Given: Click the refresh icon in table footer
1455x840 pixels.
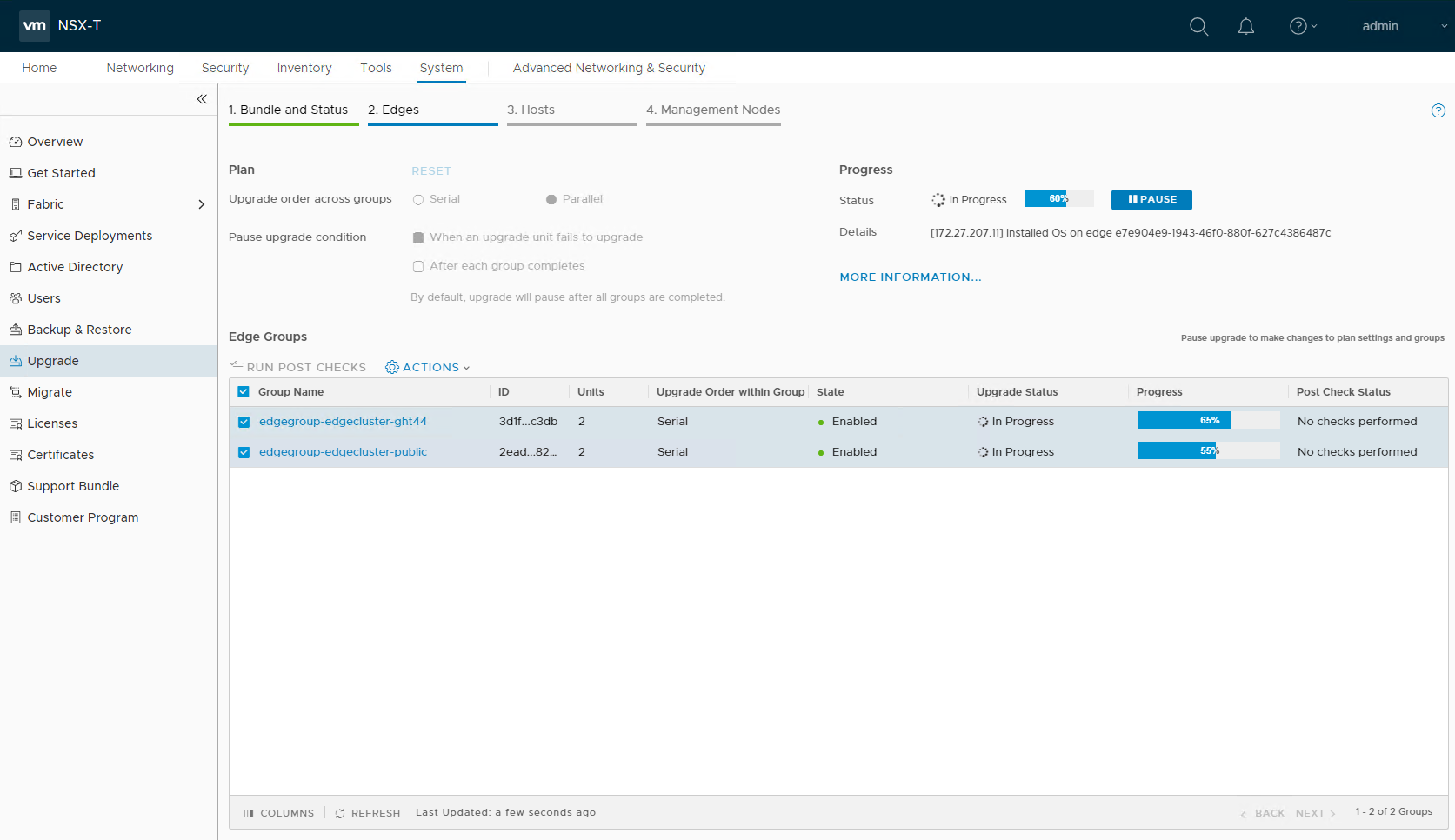Looking at the screenshot, I should tap(340, 813).
